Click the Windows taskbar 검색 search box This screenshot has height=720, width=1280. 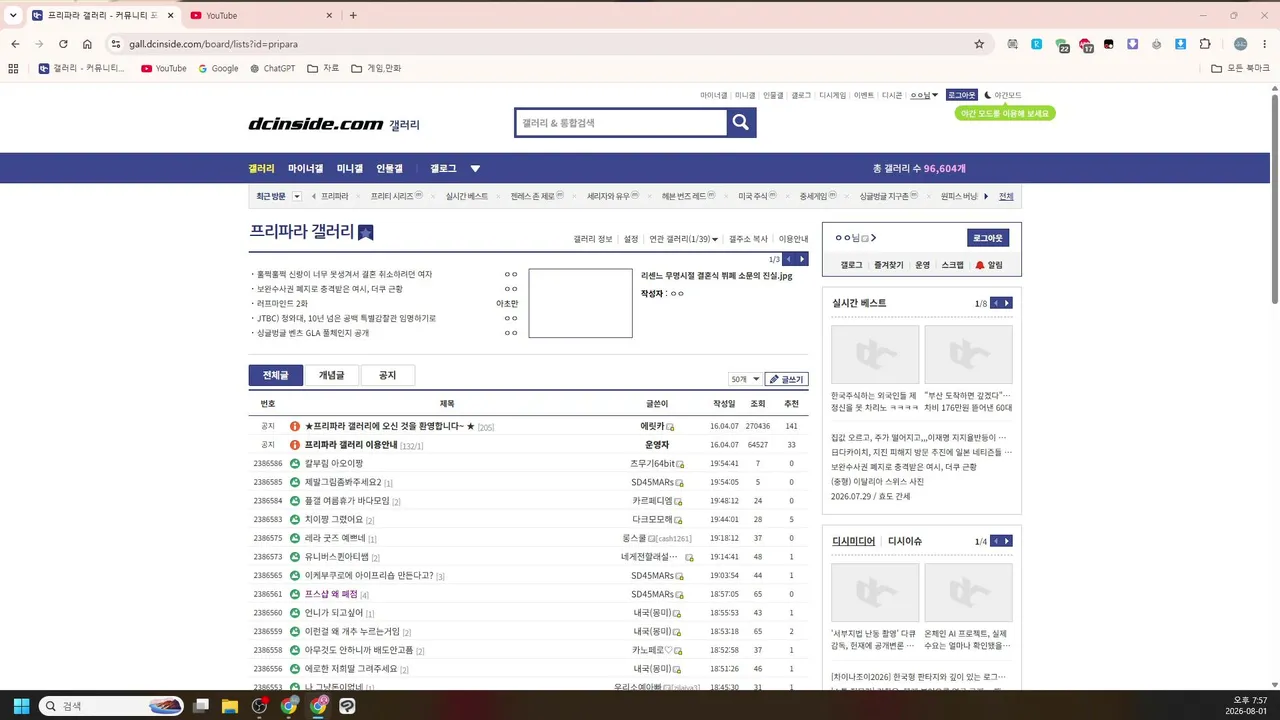point(112,706)
